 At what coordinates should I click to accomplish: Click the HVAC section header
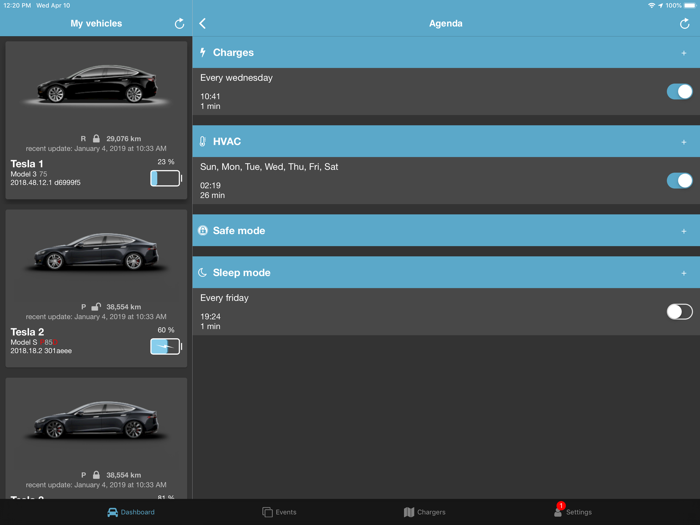click(x=446, y=142)
